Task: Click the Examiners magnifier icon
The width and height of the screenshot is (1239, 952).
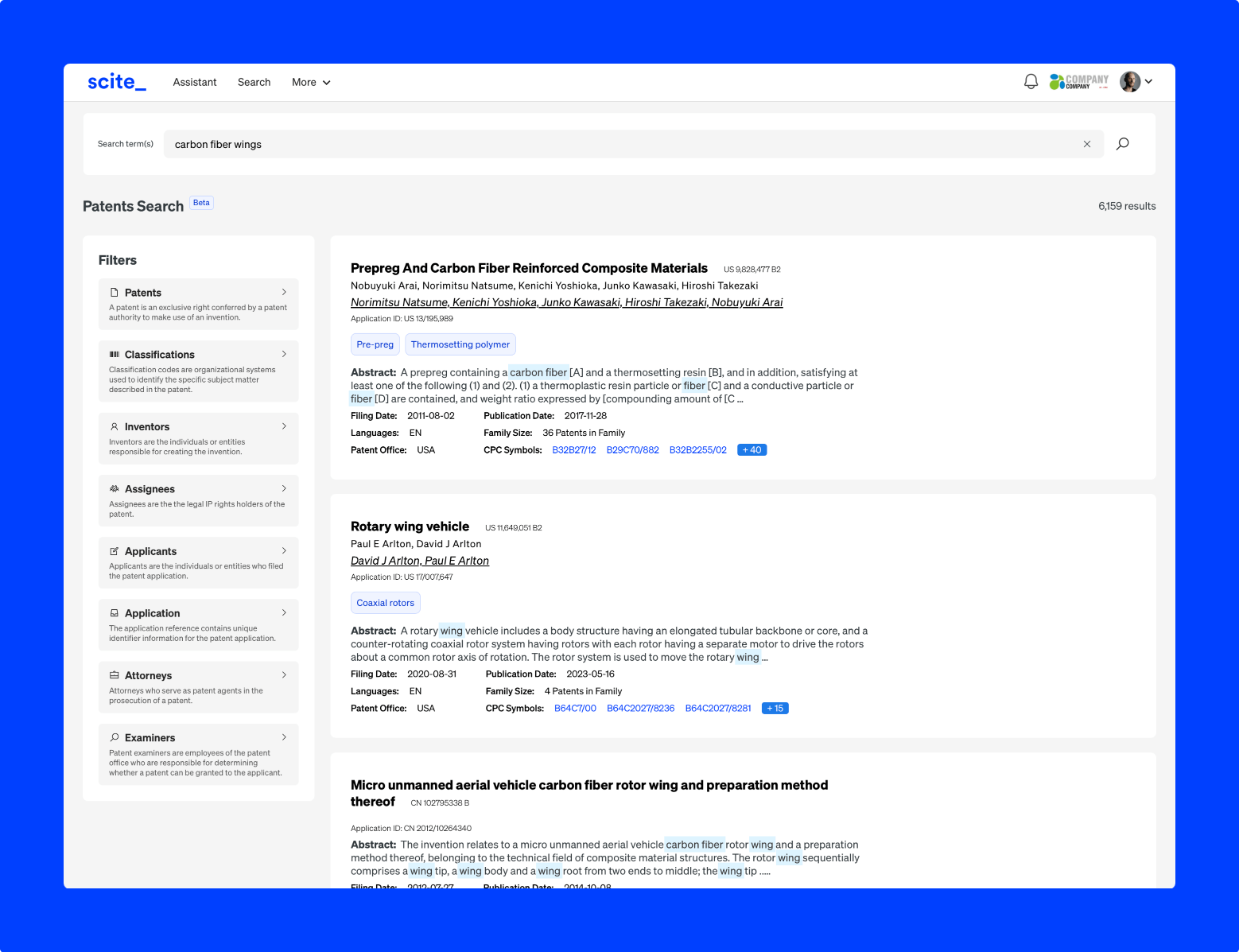Action: (x=114, y=737)
